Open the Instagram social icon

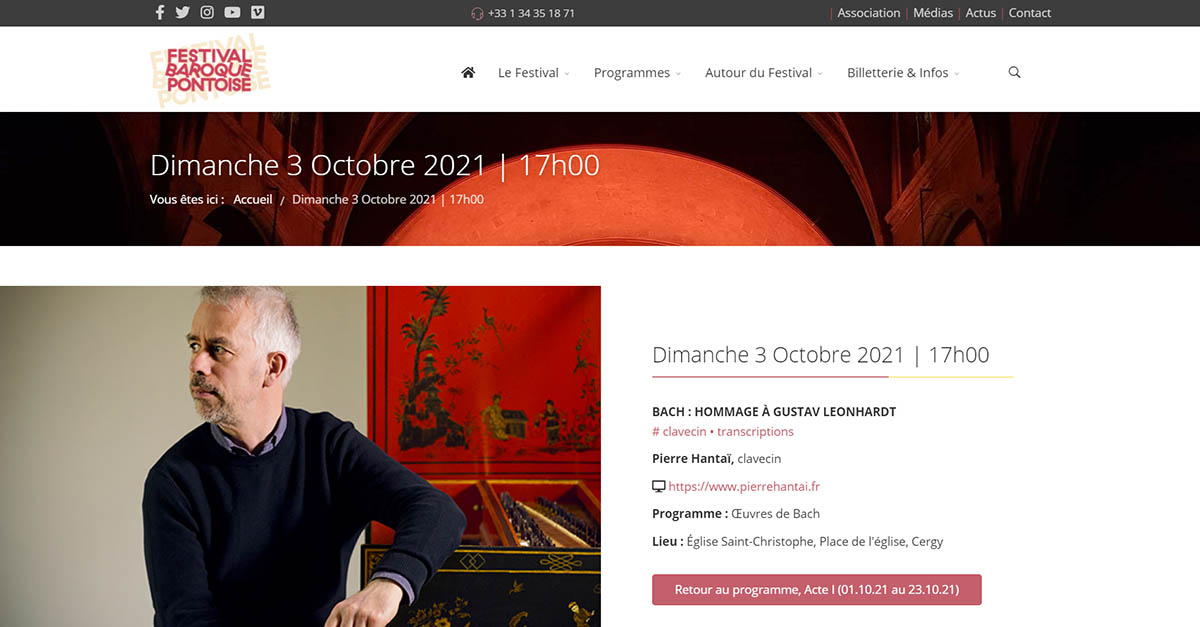pos(207,13)
